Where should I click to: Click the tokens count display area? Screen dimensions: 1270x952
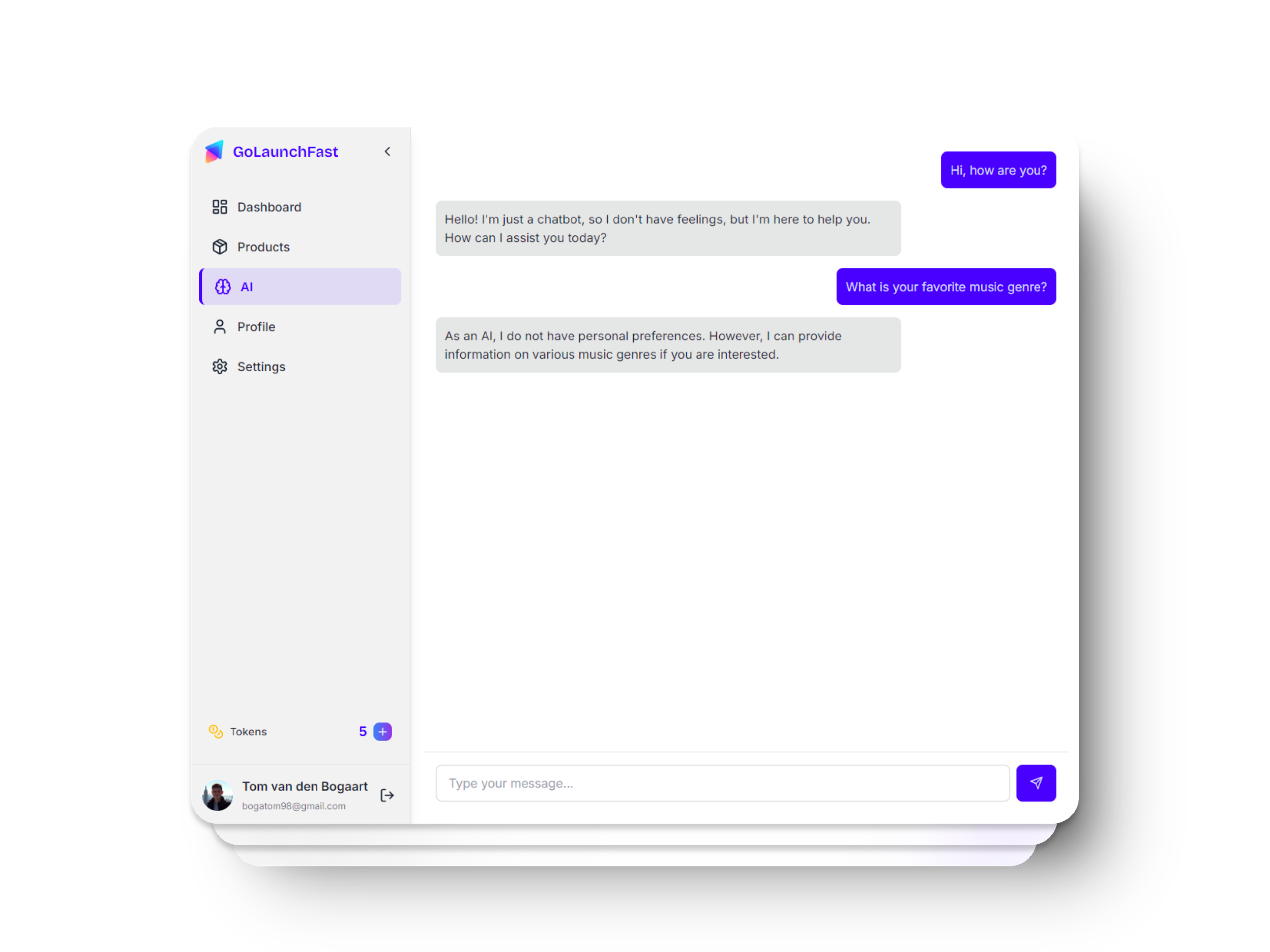(x=362, y=731)
